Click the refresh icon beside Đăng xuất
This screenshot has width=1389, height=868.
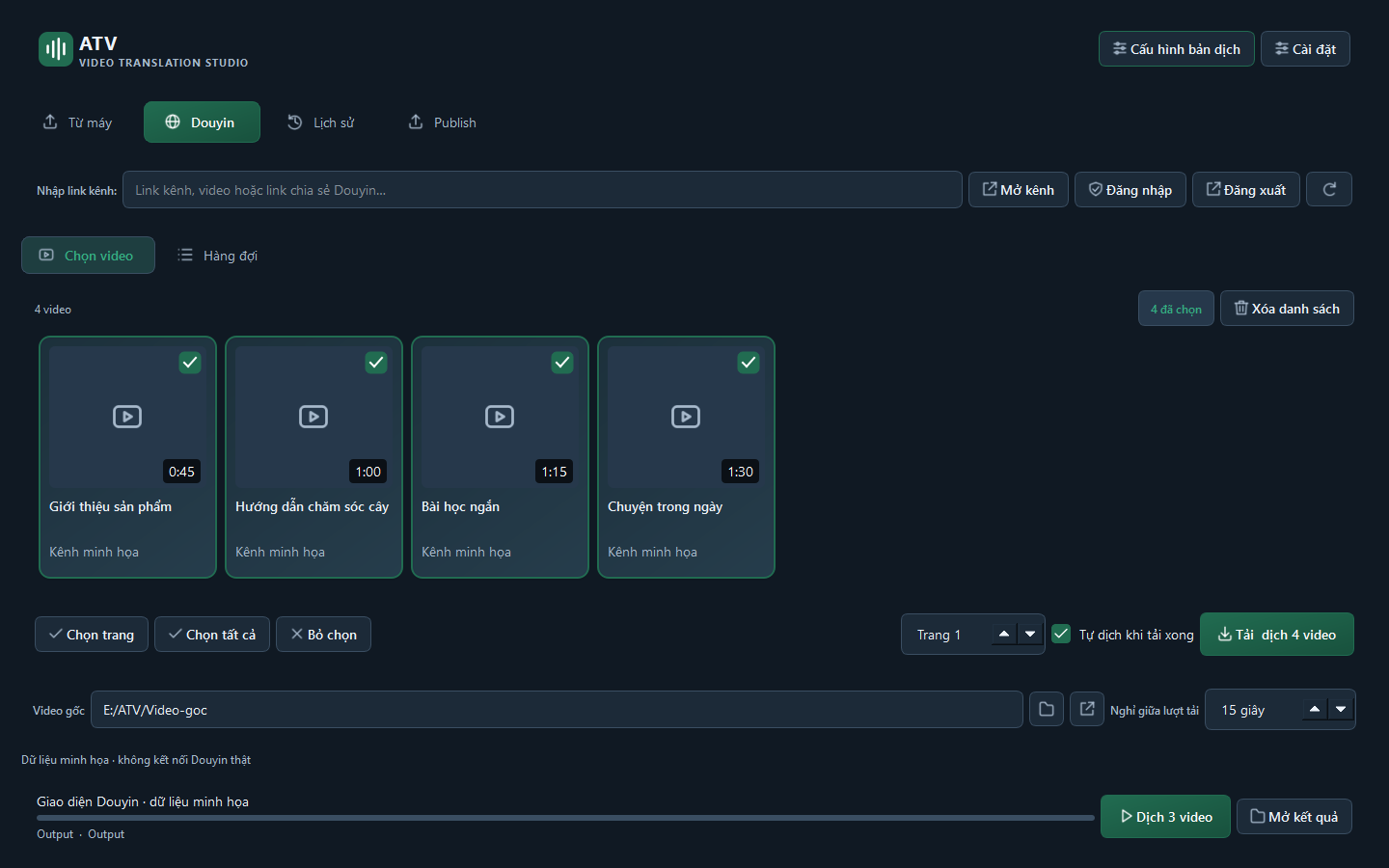[x=1329, y=190]
